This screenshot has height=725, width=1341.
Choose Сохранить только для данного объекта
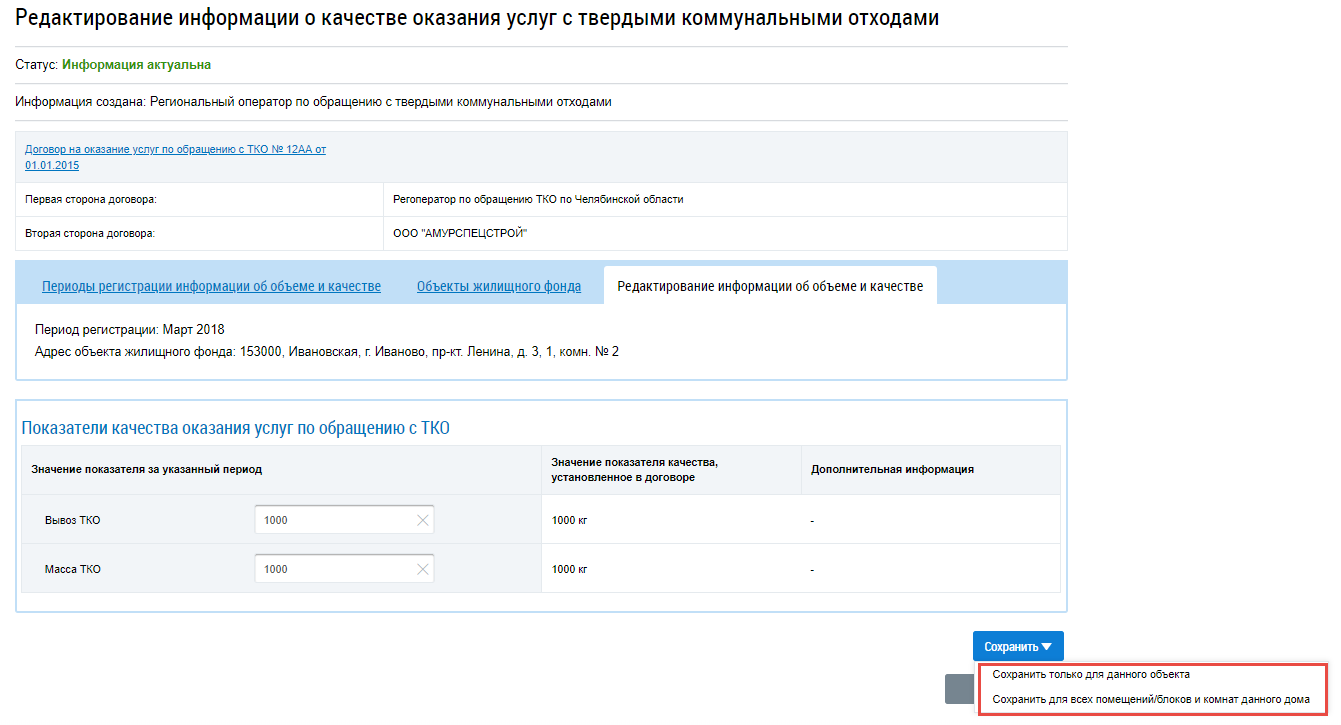coord(1091,675)
